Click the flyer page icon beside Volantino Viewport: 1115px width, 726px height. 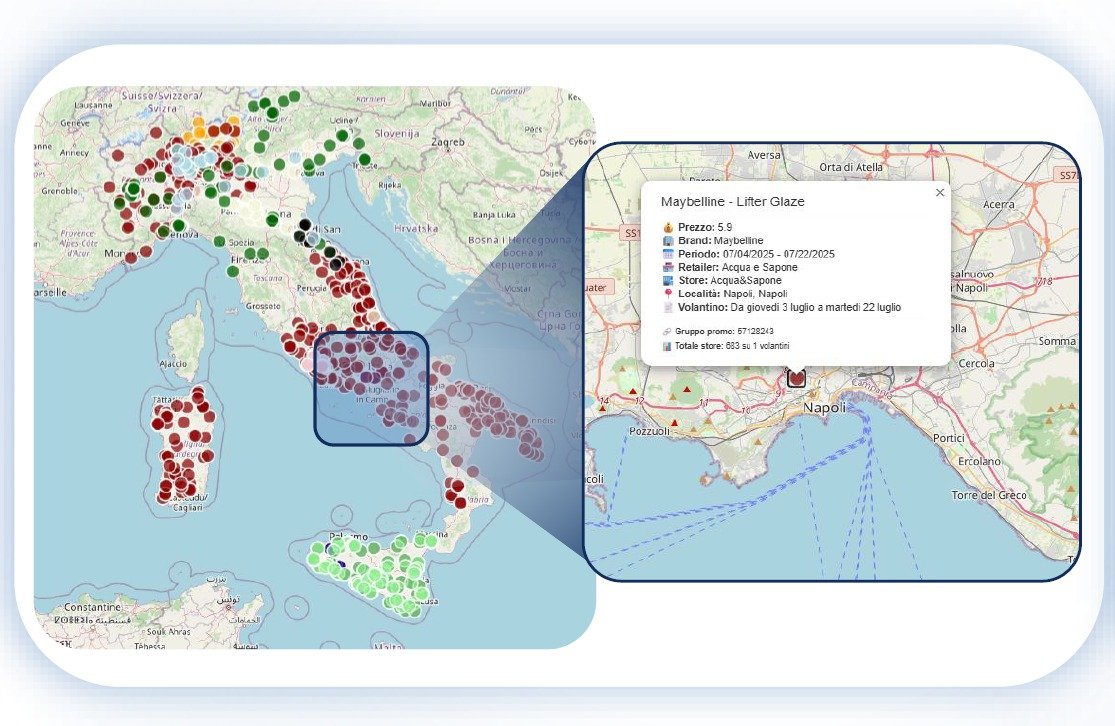(668, 307)
